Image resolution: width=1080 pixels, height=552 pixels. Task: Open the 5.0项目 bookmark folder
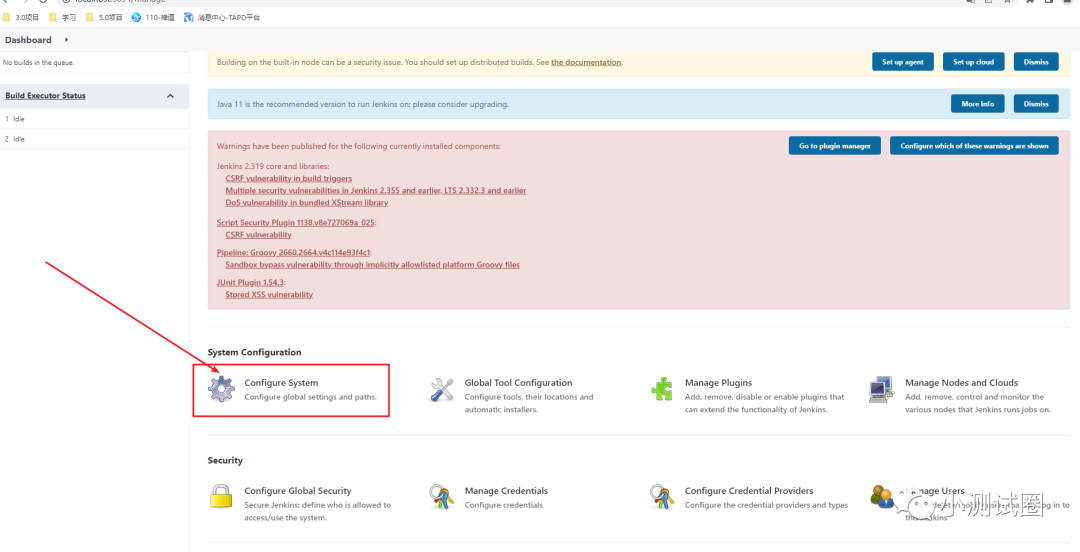105,17
